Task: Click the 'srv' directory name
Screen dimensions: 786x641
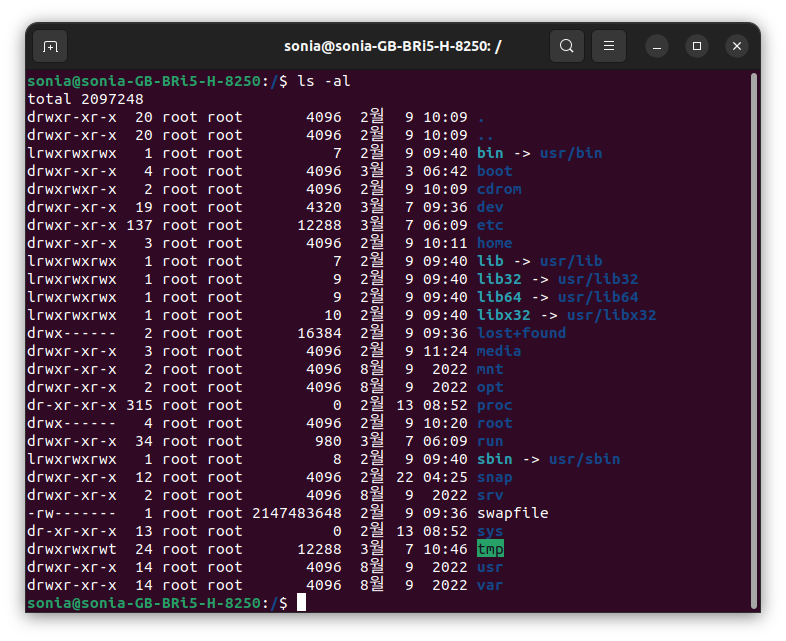Action: click(x=490, y=496)
